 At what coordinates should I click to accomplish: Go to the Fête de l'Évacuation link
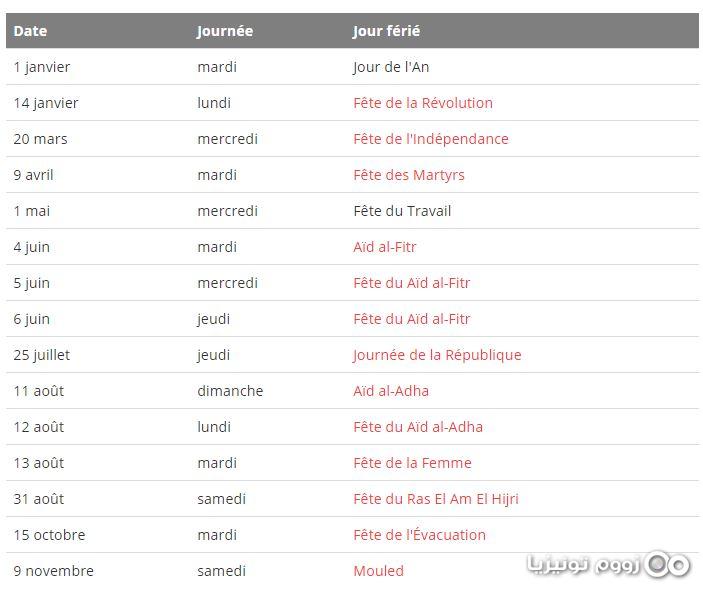point(419,535)
